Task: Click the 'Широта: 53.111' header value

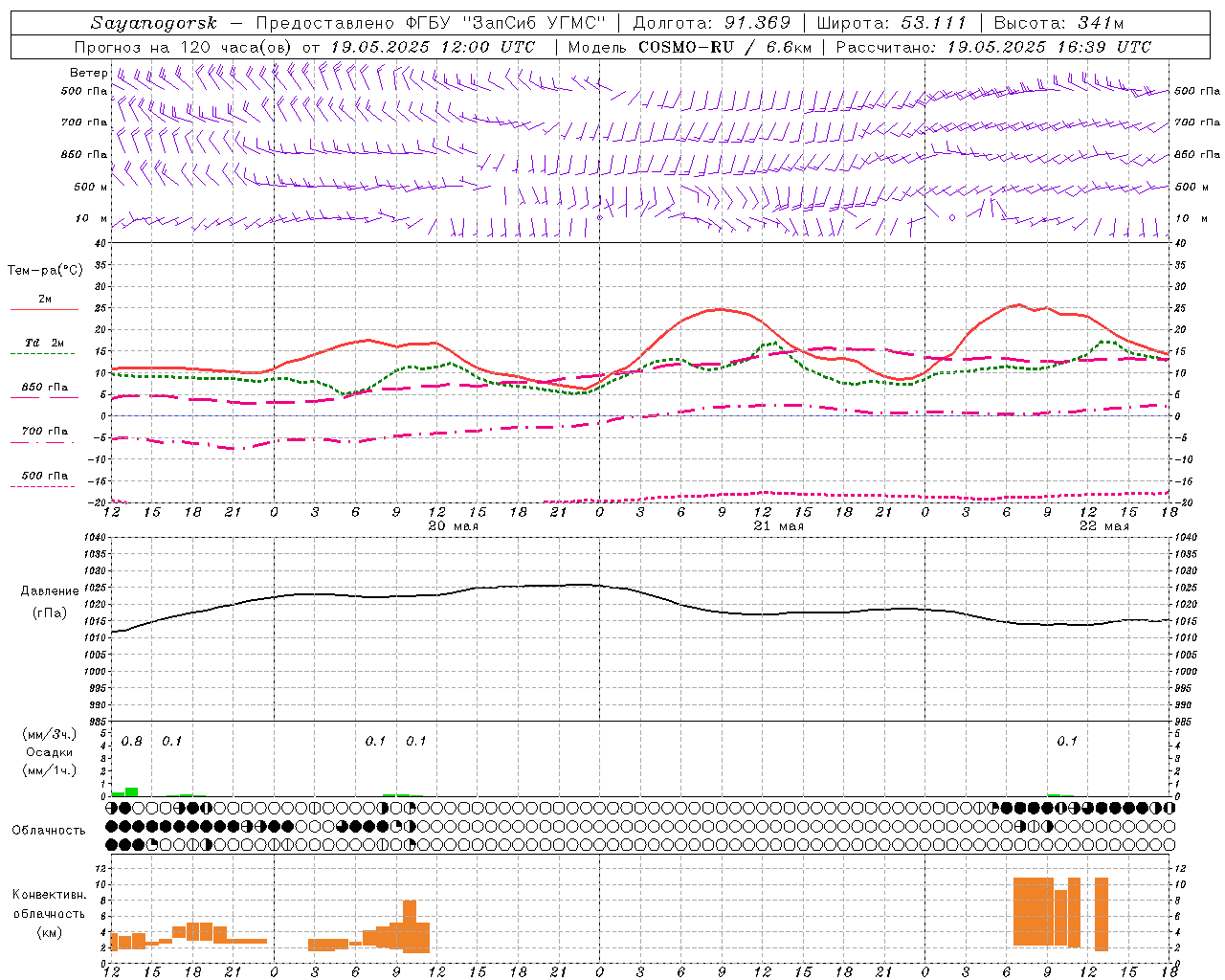Action: coord(891,23)
